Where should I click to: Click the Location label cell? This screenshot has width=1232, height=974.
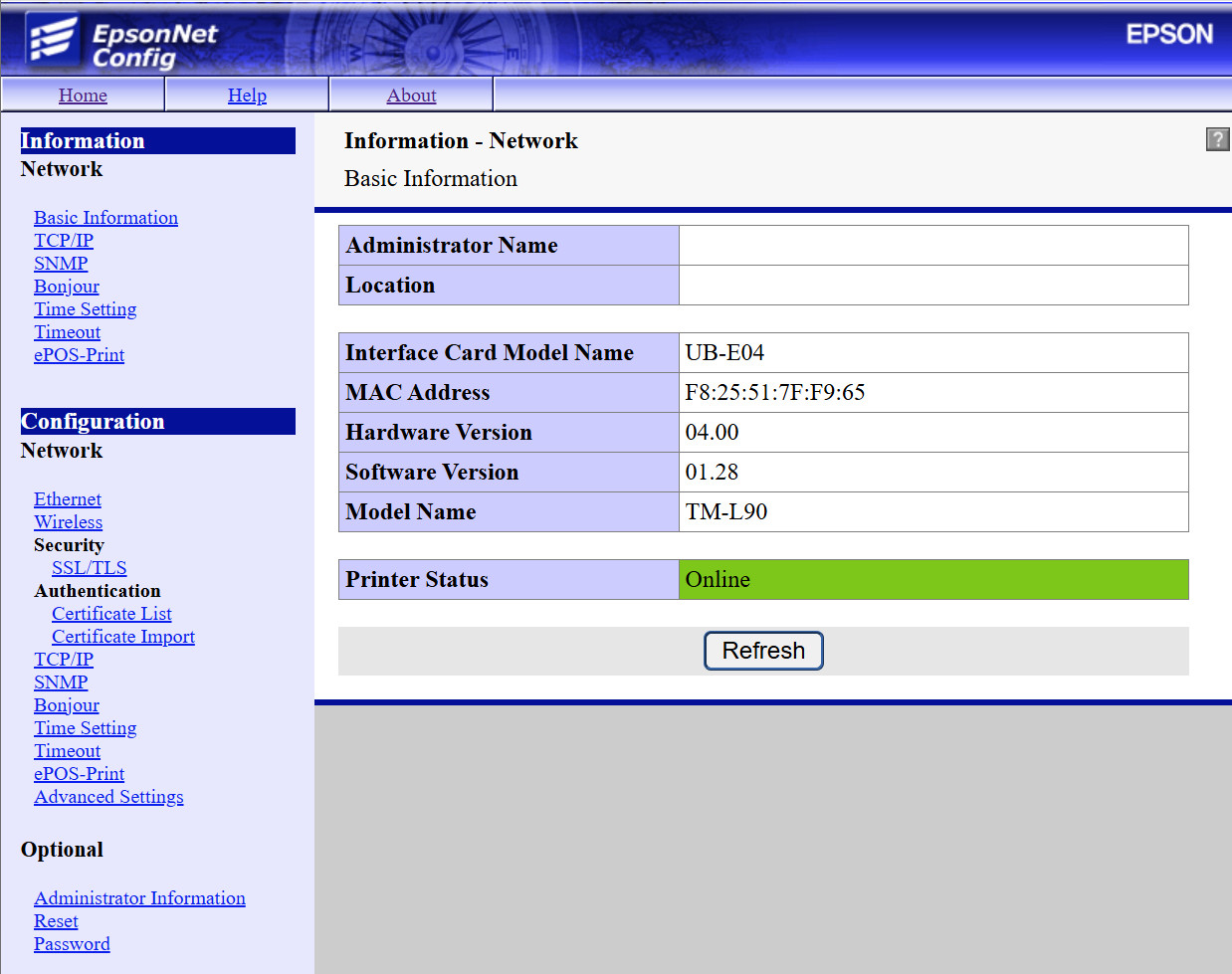pos(510,286)
